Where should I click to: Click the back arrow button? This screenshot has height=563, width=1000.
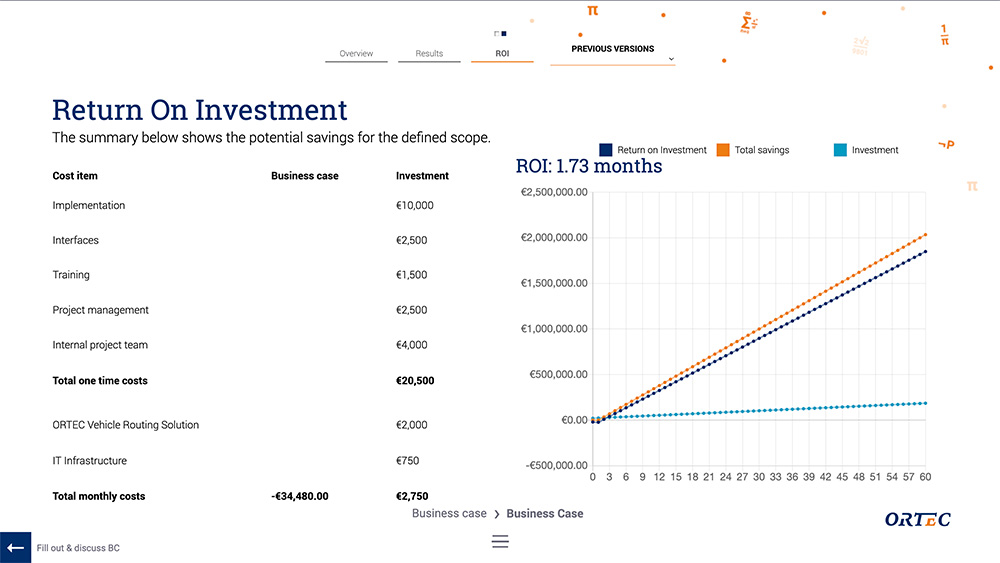(x=15, y=547)
